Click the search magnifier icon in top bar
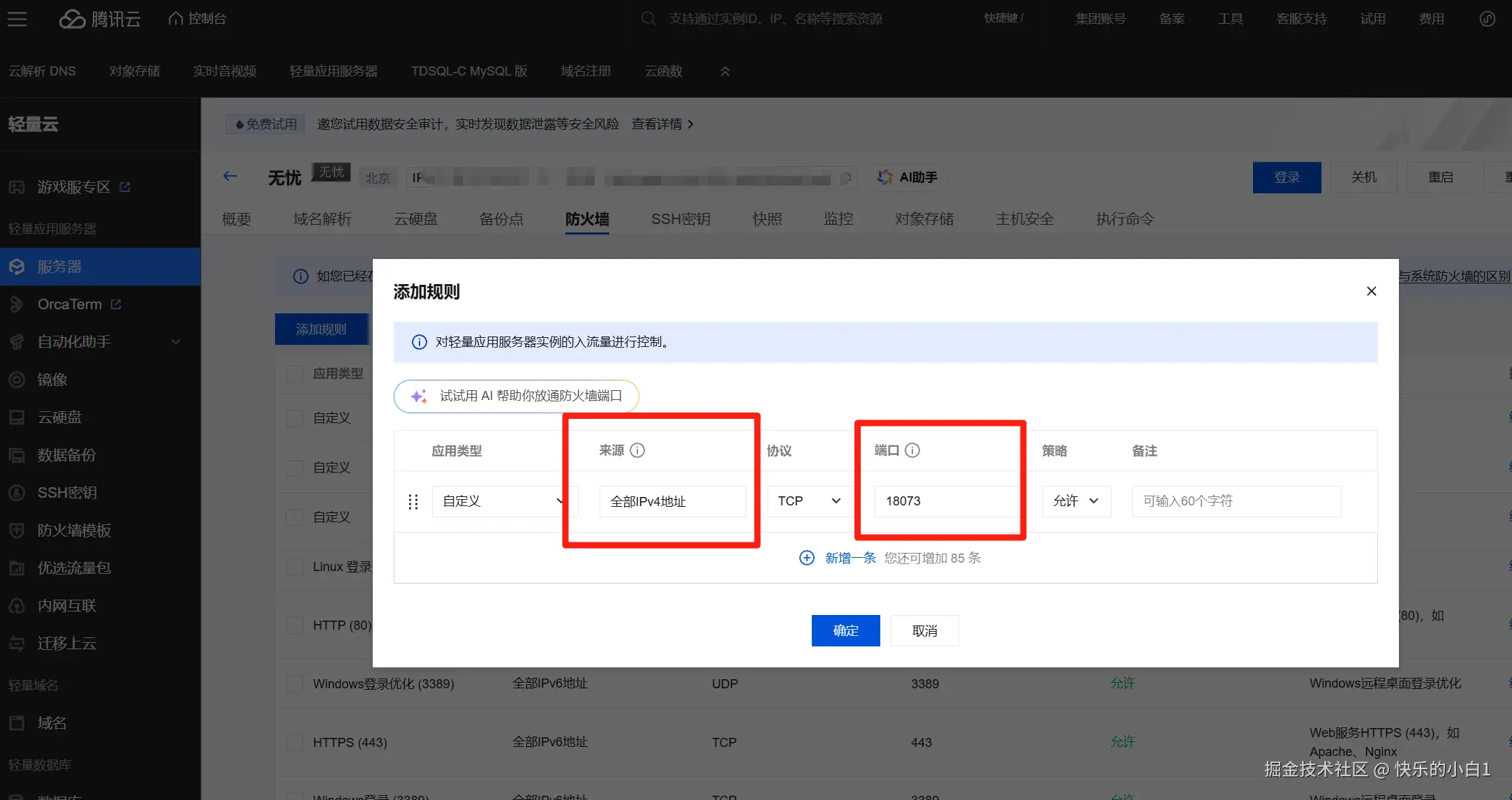The width and height of the screenshot is (1512, 800). [x=648, y=19]
